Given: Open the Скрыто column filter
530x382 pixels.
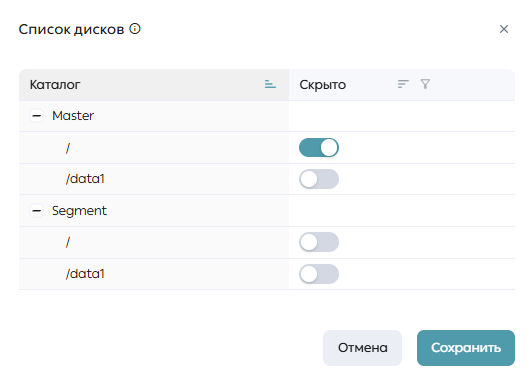Looking at the screenshot, I should (425, 84).
